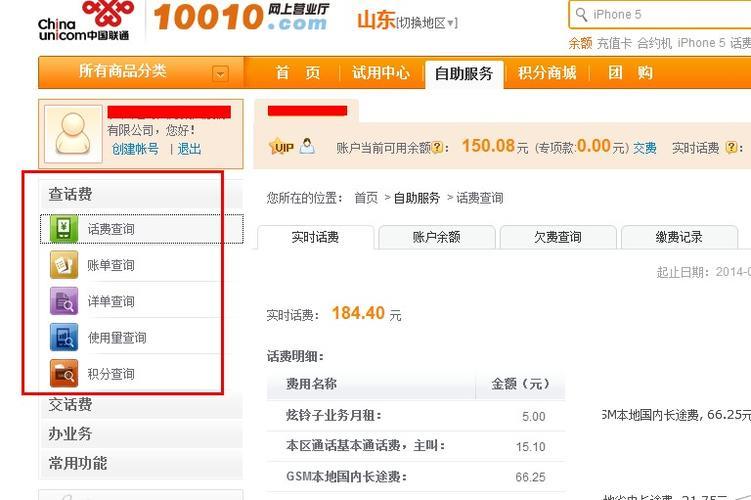Click the user profile icon beside VIP
The image size is (751, 500).
(x=307, y=146)
